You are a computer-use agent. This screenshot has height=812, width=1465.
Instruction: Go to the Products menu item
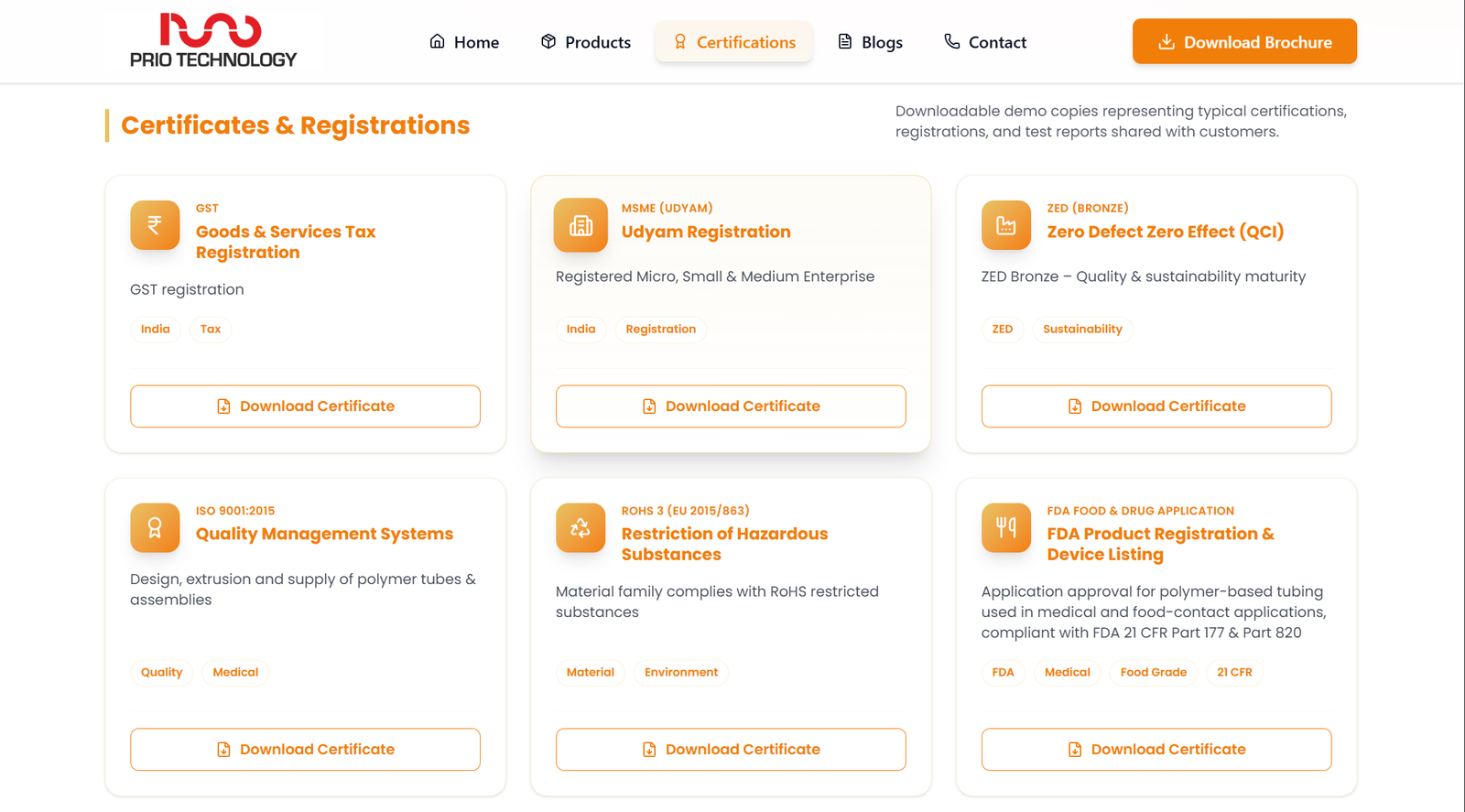point(585,42)
